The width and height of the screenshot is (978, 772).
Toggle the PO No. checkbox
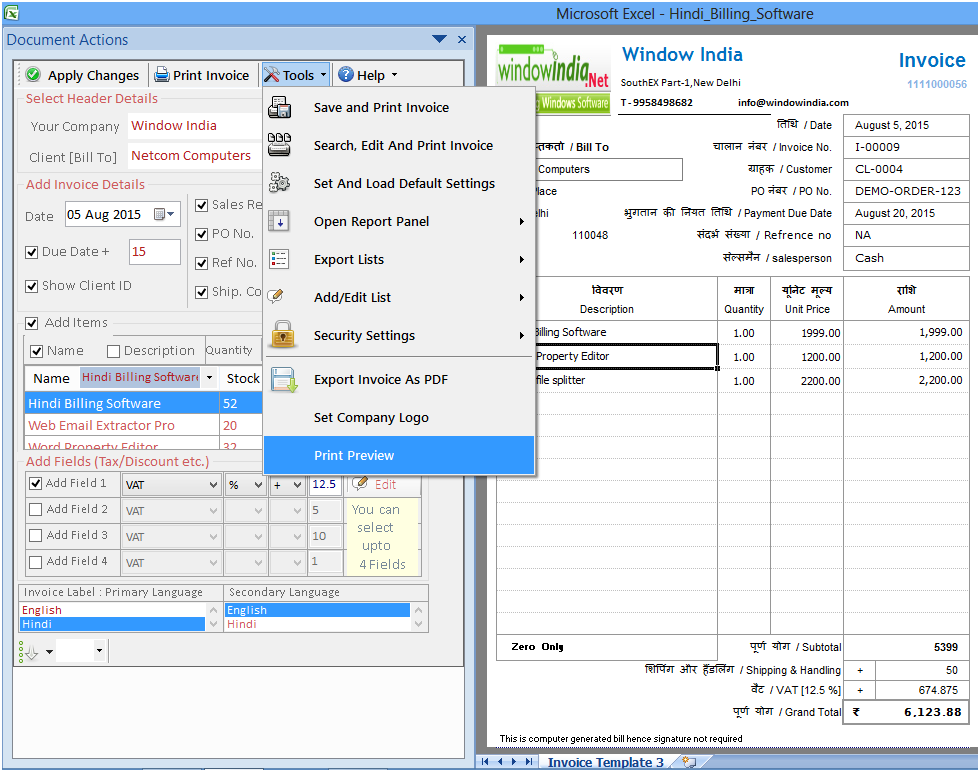tap(201, 234)
